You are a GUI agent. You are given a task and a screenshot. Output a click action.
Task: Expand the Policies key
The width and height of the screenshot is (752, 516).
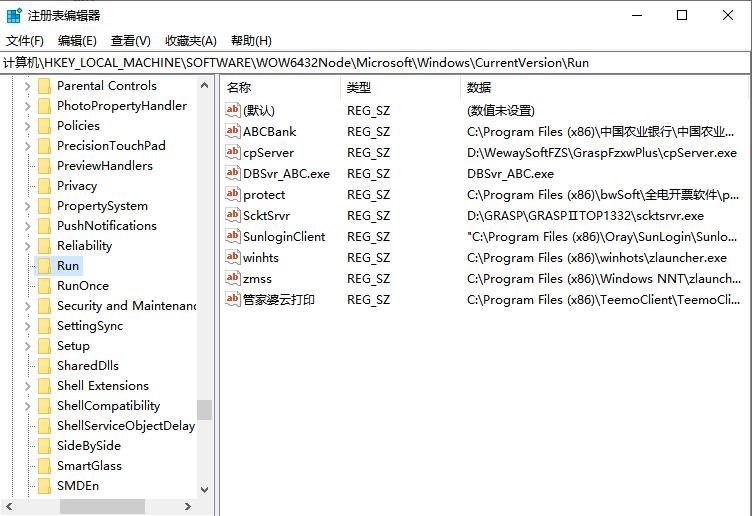(27, 126)
